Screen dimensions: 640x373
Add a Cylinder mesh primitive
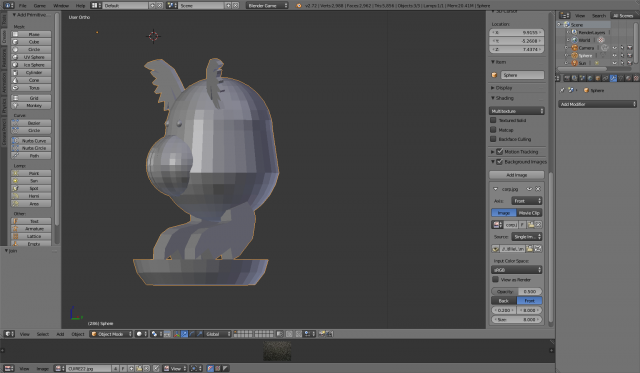[31, 73]
